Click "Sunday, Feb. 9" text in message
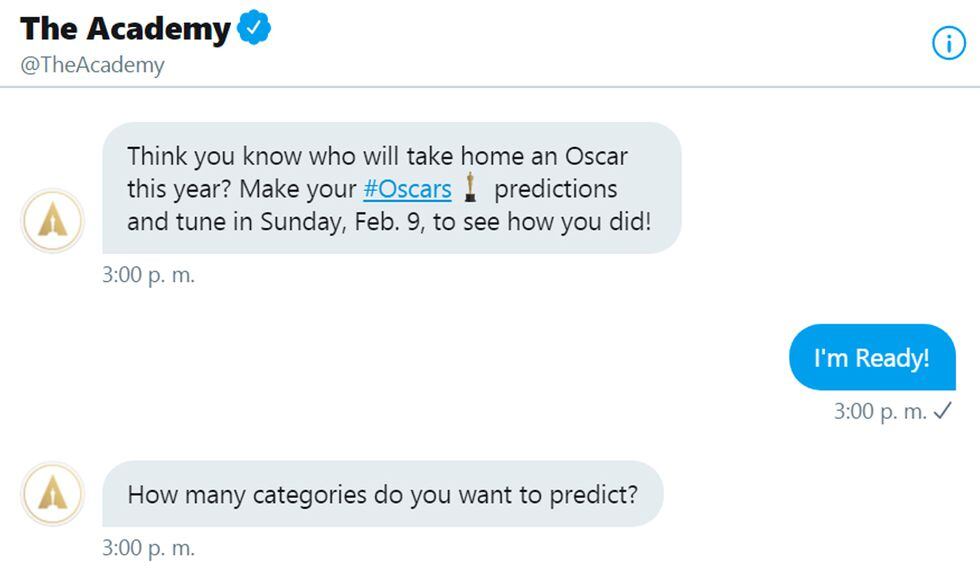 point(343,221)
